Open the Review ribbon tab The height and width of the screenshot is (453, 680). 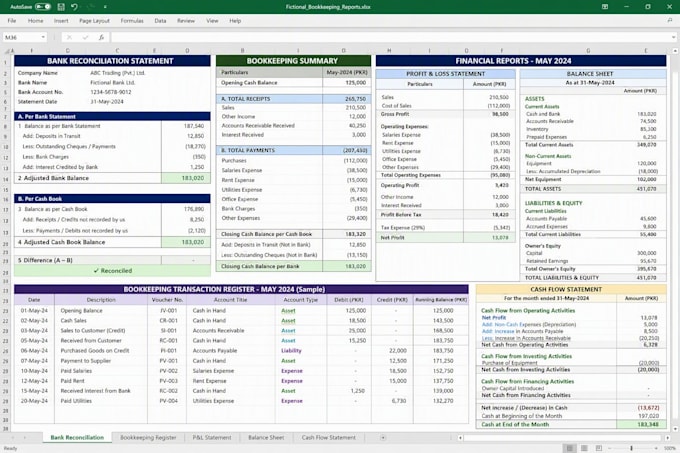186,21
